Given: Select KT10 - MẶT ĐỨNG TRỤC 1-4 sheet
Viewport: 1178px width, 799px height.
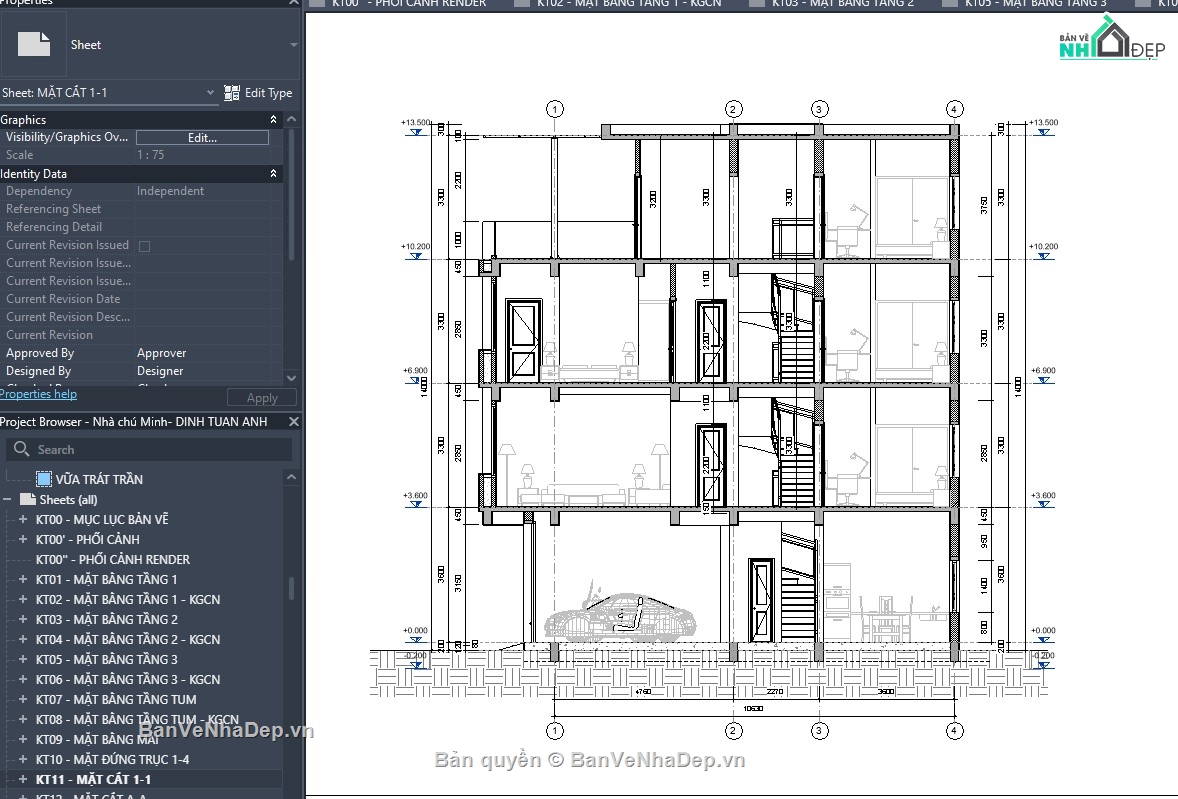Looking at the screenshot, I should (x=113, y=759).
